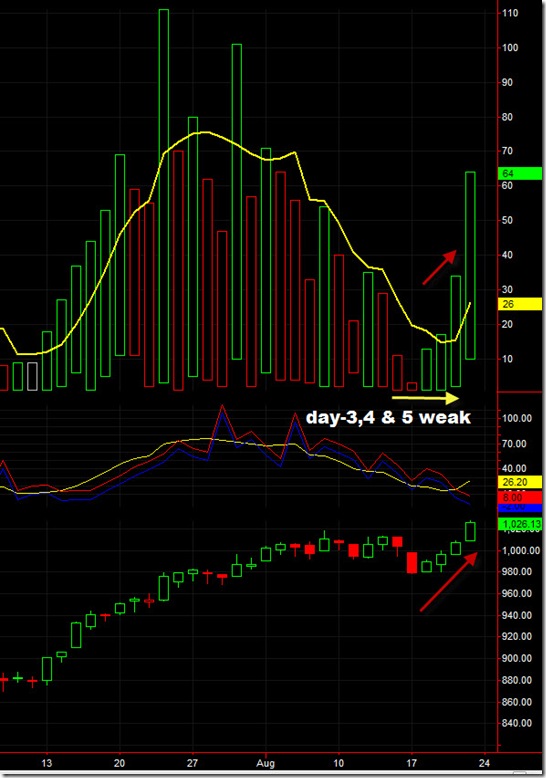
Task: Click the '13' date axis label
Action: 47,763
